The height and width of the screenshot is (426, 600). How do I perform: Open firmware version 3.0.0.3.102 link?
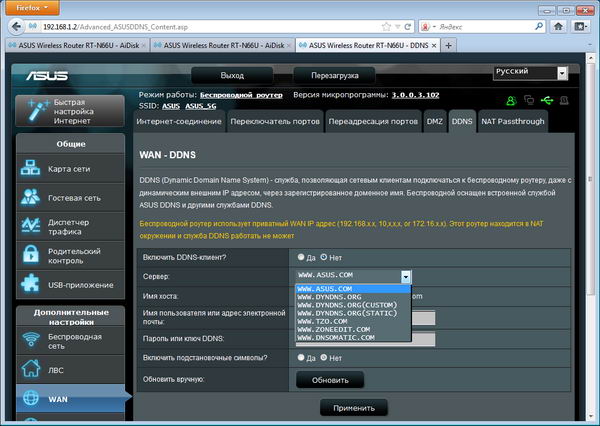tap(416, 95)
